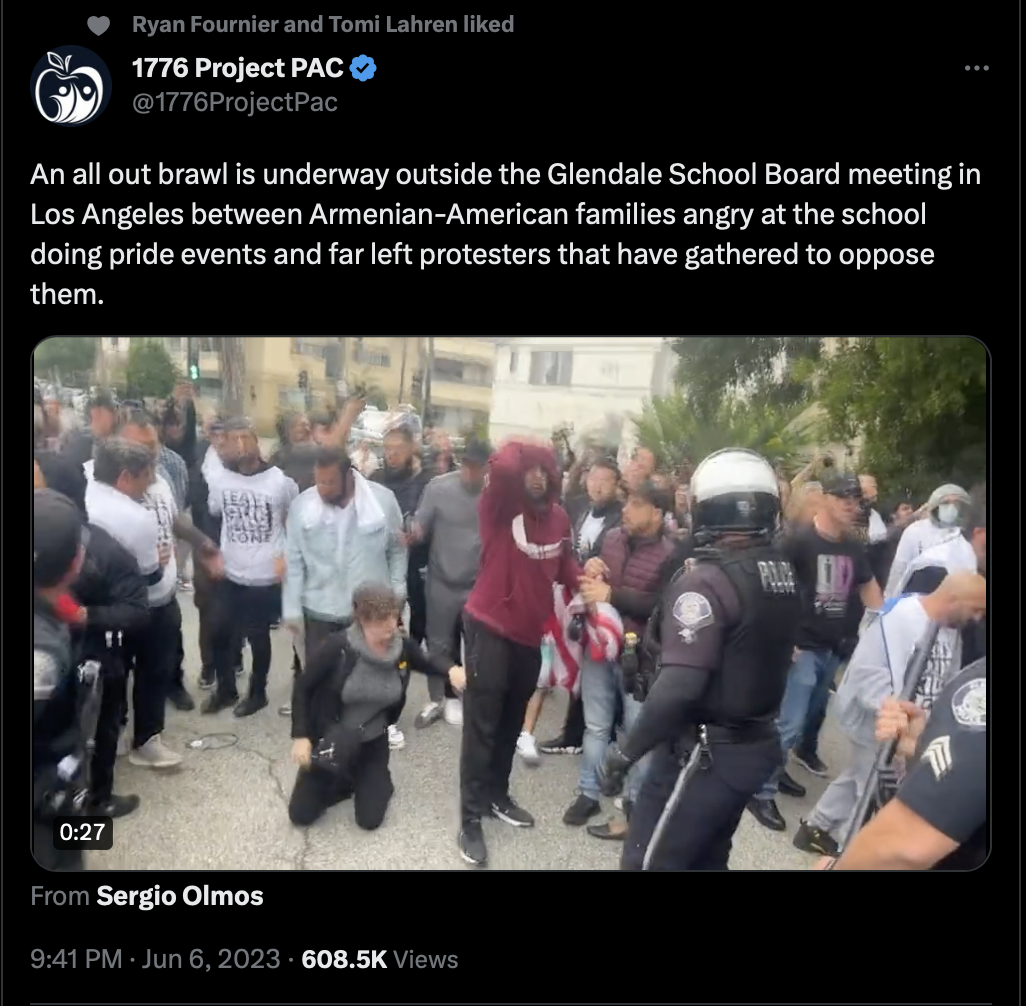The width and height of the screenshot is (1026, 1006).
Task: Click the blue verified checkmark badge
Action: point(363,68)
